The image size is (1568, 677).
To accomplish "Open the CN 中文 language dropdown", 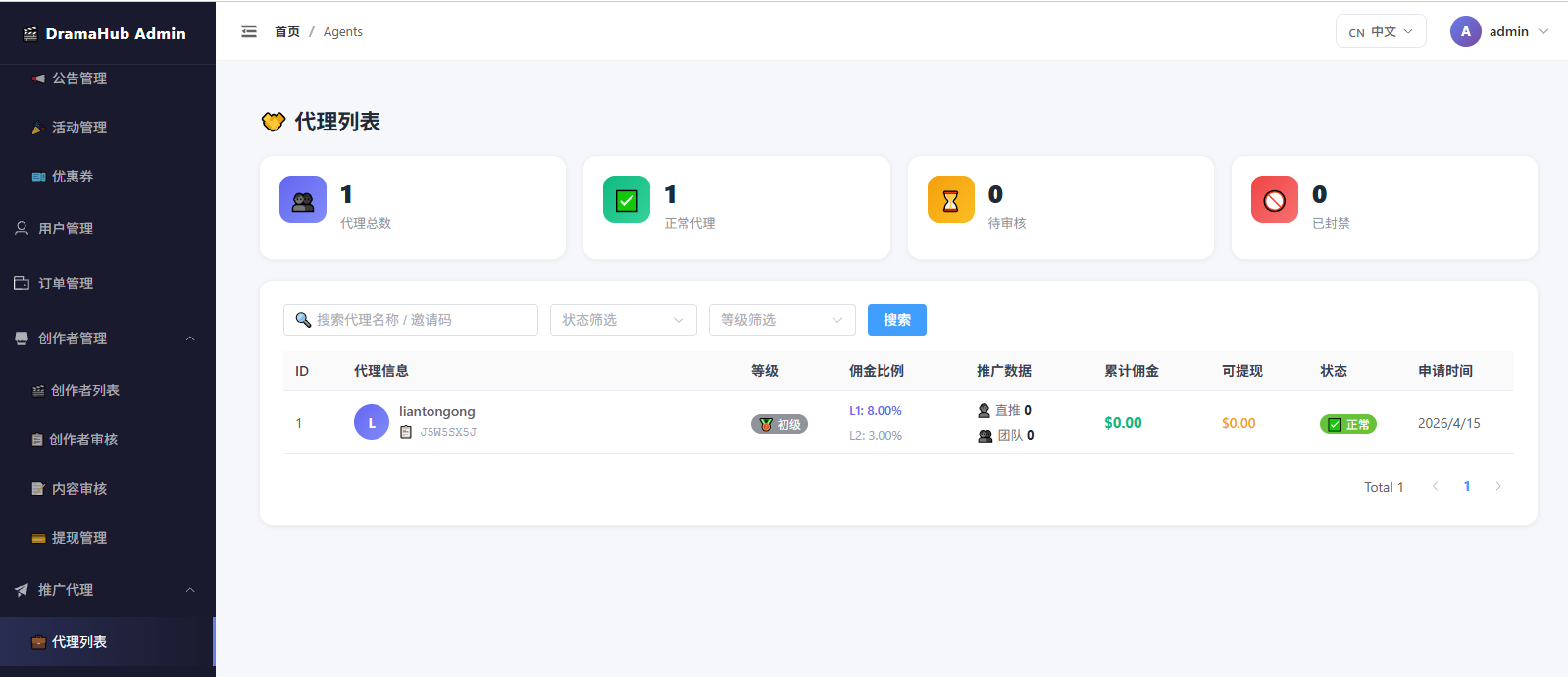I will [1381, 31].
